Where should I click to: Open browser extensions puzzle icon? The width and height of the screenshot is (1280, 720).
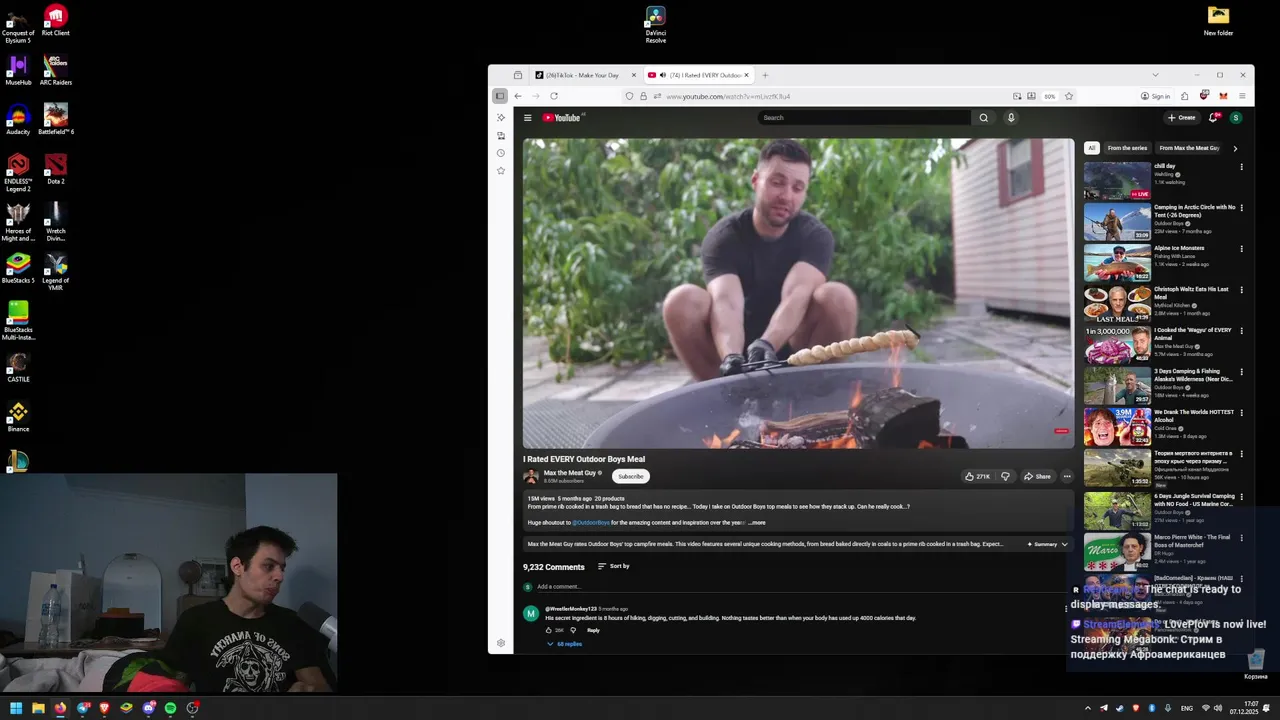point(1185,96)
